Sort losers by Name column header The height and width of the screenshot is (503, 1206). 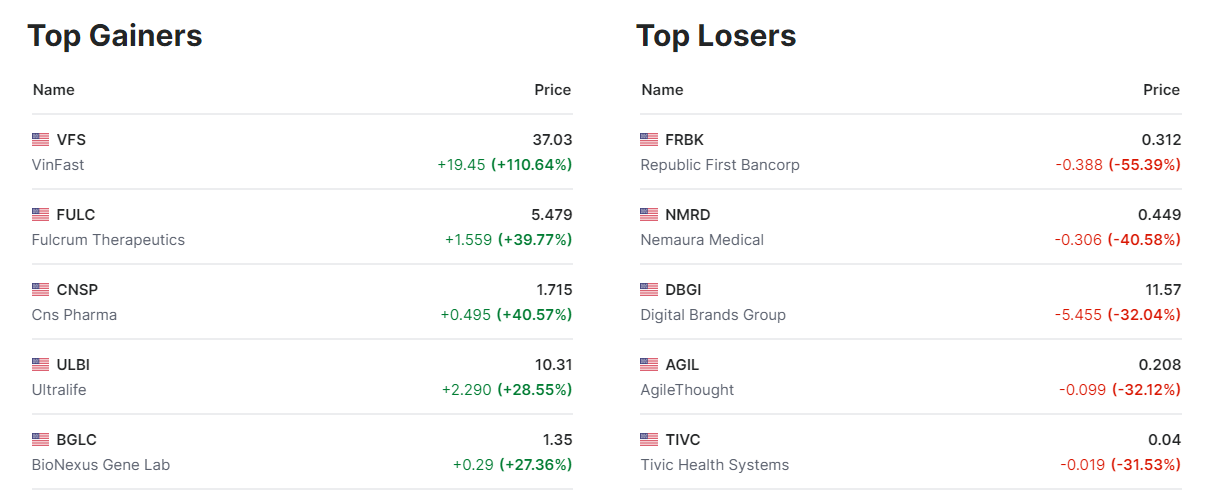(662, 90)
